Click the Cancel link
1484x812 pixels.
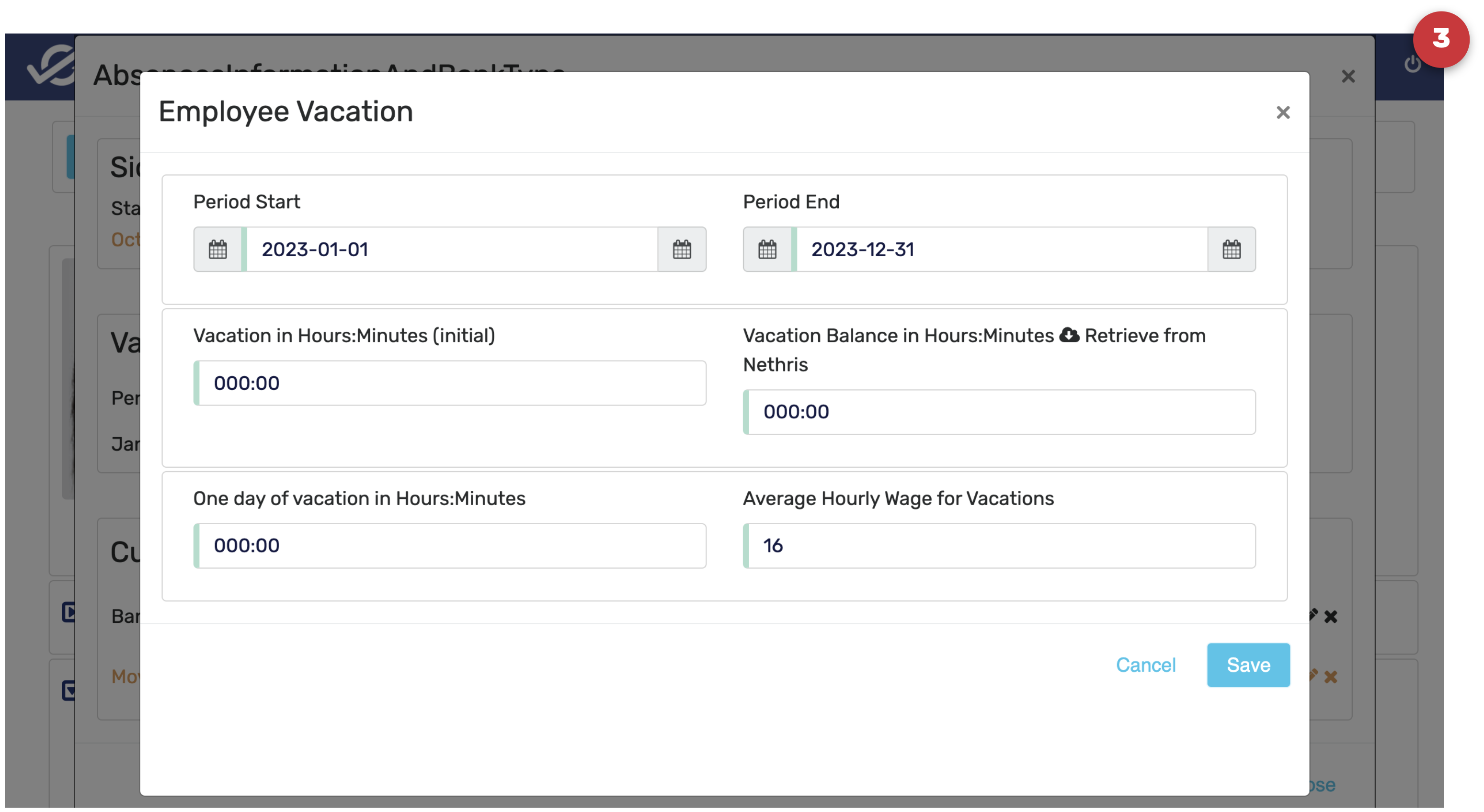point(1145,665)
